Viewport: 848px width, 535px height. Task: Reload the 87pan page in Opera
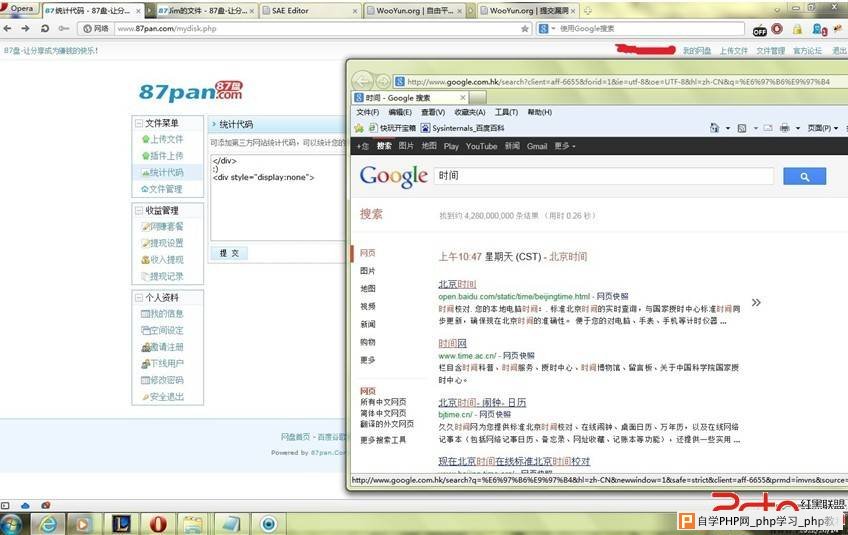45,28
